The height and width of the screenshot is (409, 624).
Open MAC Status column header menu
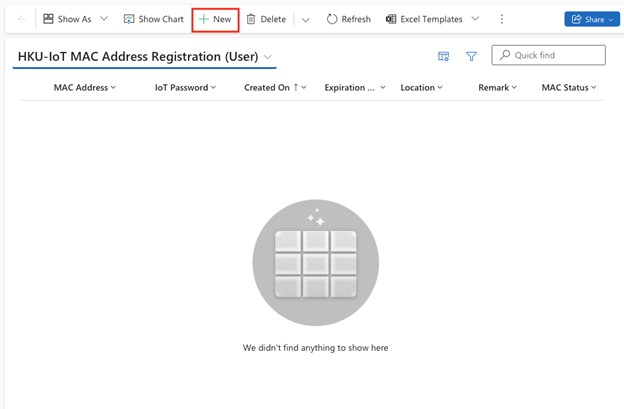click(x=569, y=88)
